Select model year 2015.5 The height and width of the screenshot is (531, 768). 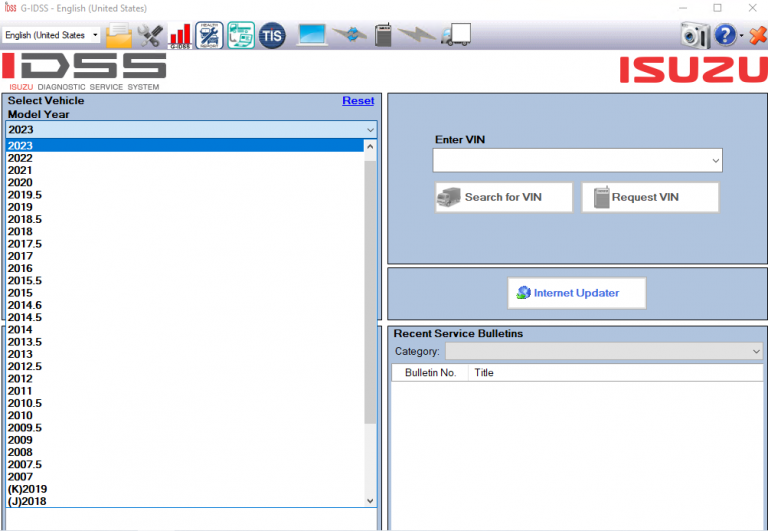click(x=185, y=280)
